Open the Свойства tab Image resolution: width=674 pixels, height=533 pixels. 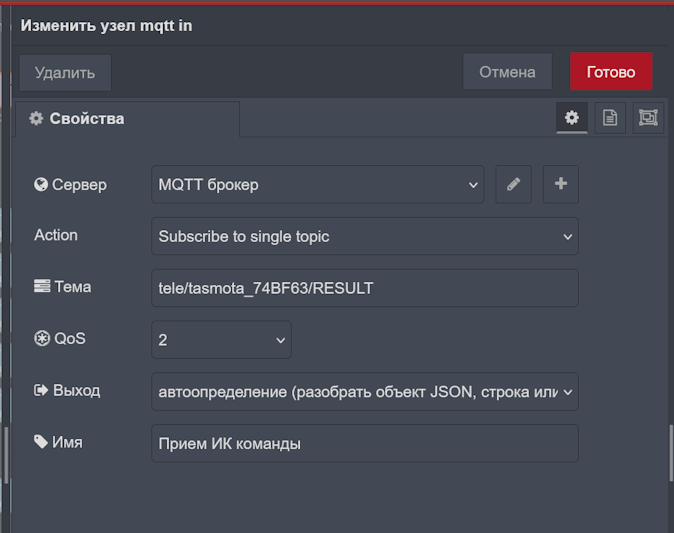127,119
